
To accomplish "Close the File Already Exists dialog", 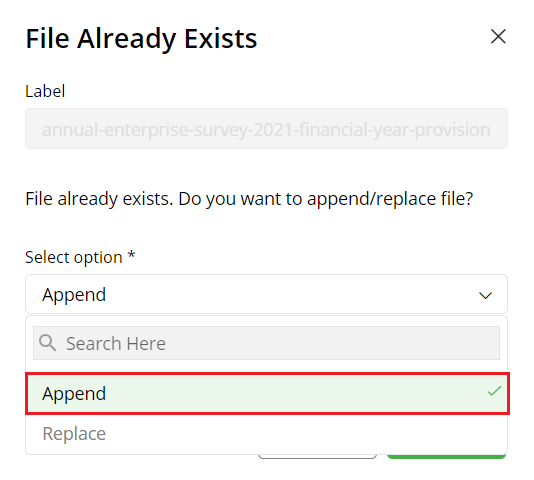I will tap(498, 36).
